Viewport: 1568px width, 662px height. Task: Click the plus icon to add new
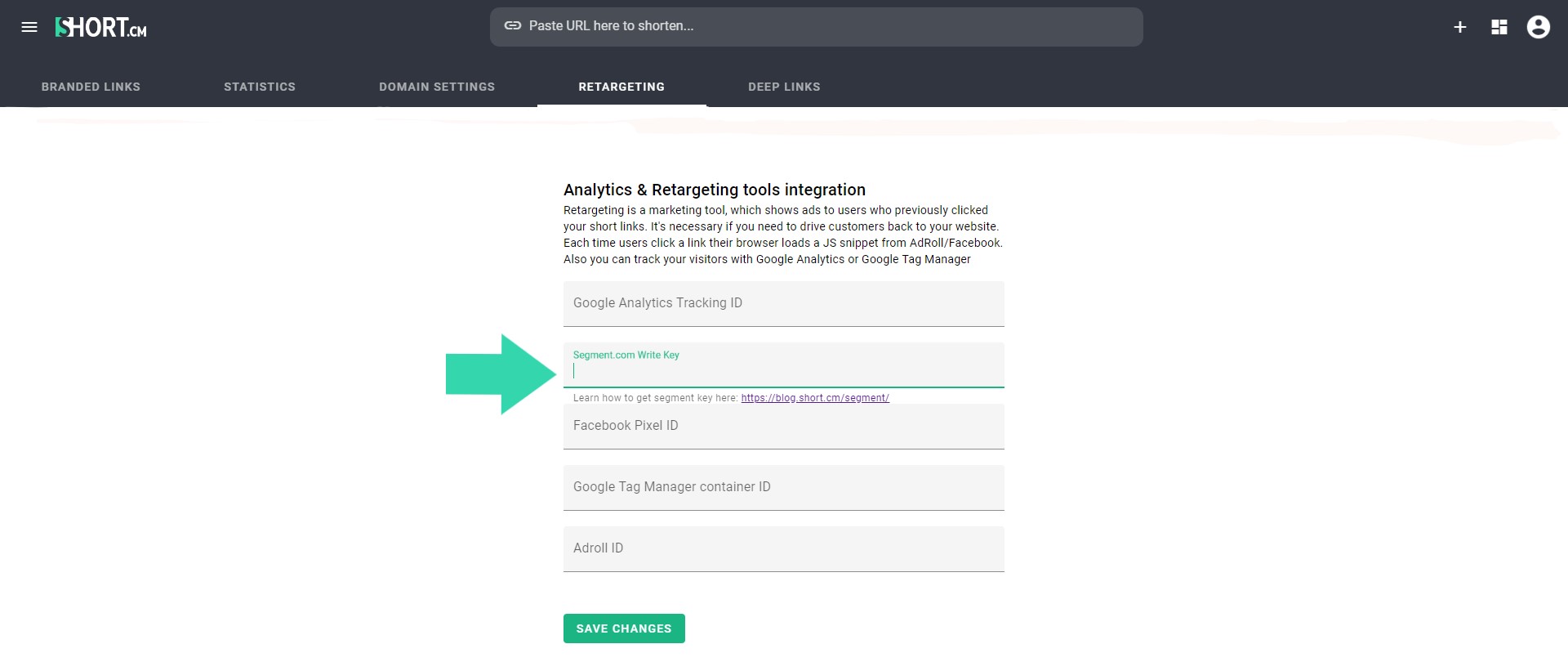coord(1460,28)
